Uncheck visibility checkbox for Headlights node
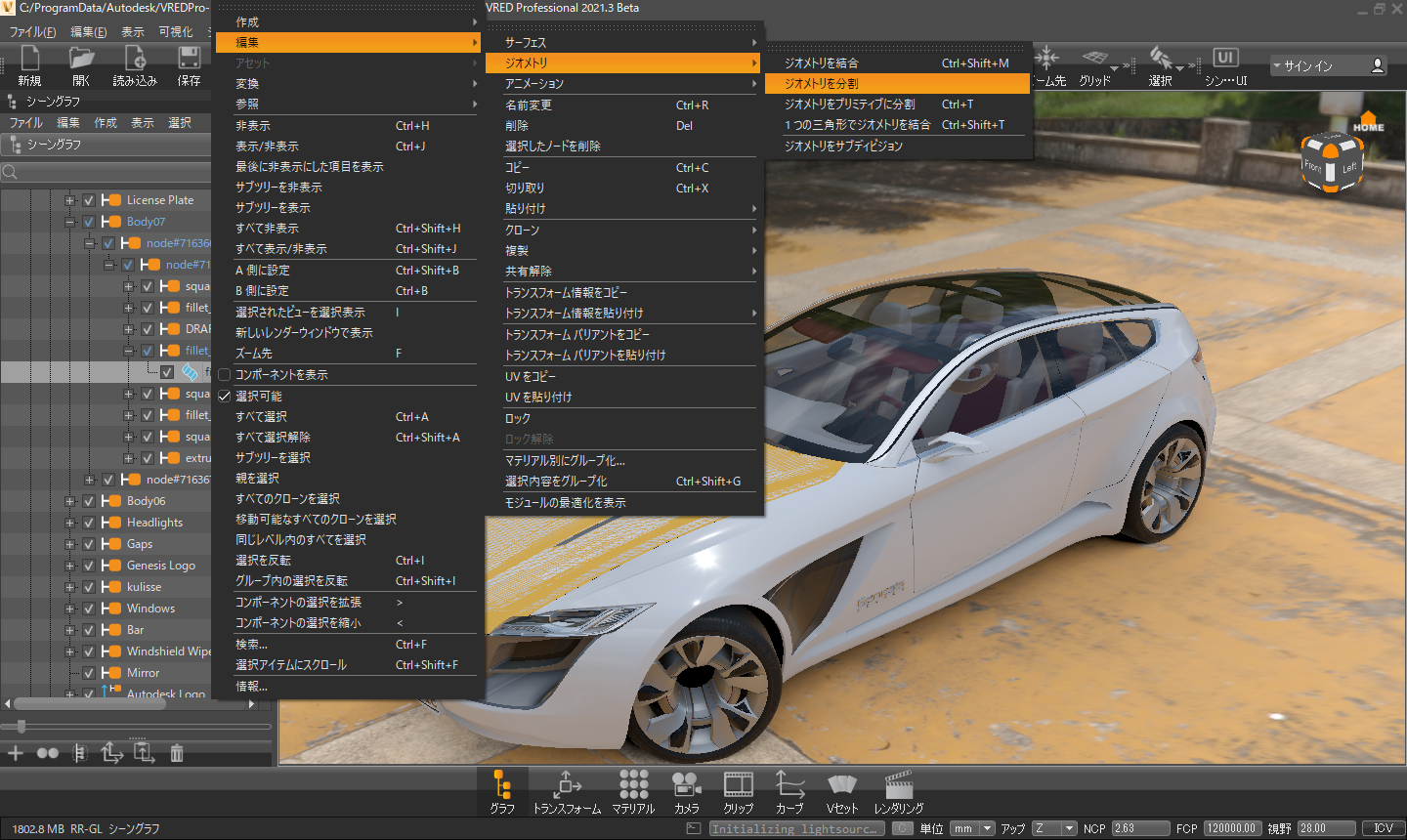1407x840 pixels. click(89, 523)
